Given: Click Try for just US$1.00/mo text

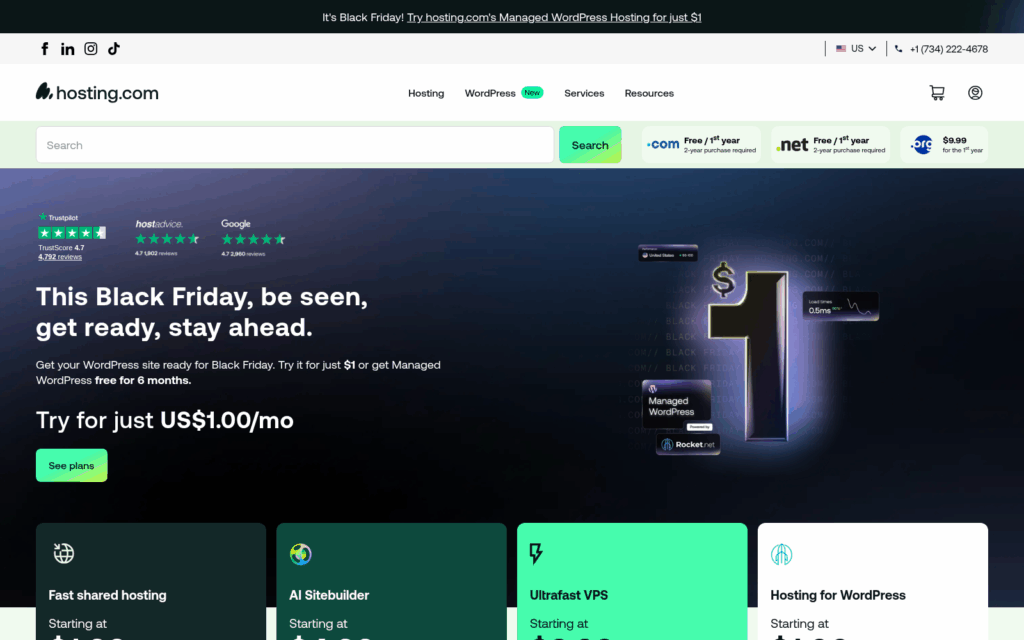Looking at the screenshot, I should (165, 420).
